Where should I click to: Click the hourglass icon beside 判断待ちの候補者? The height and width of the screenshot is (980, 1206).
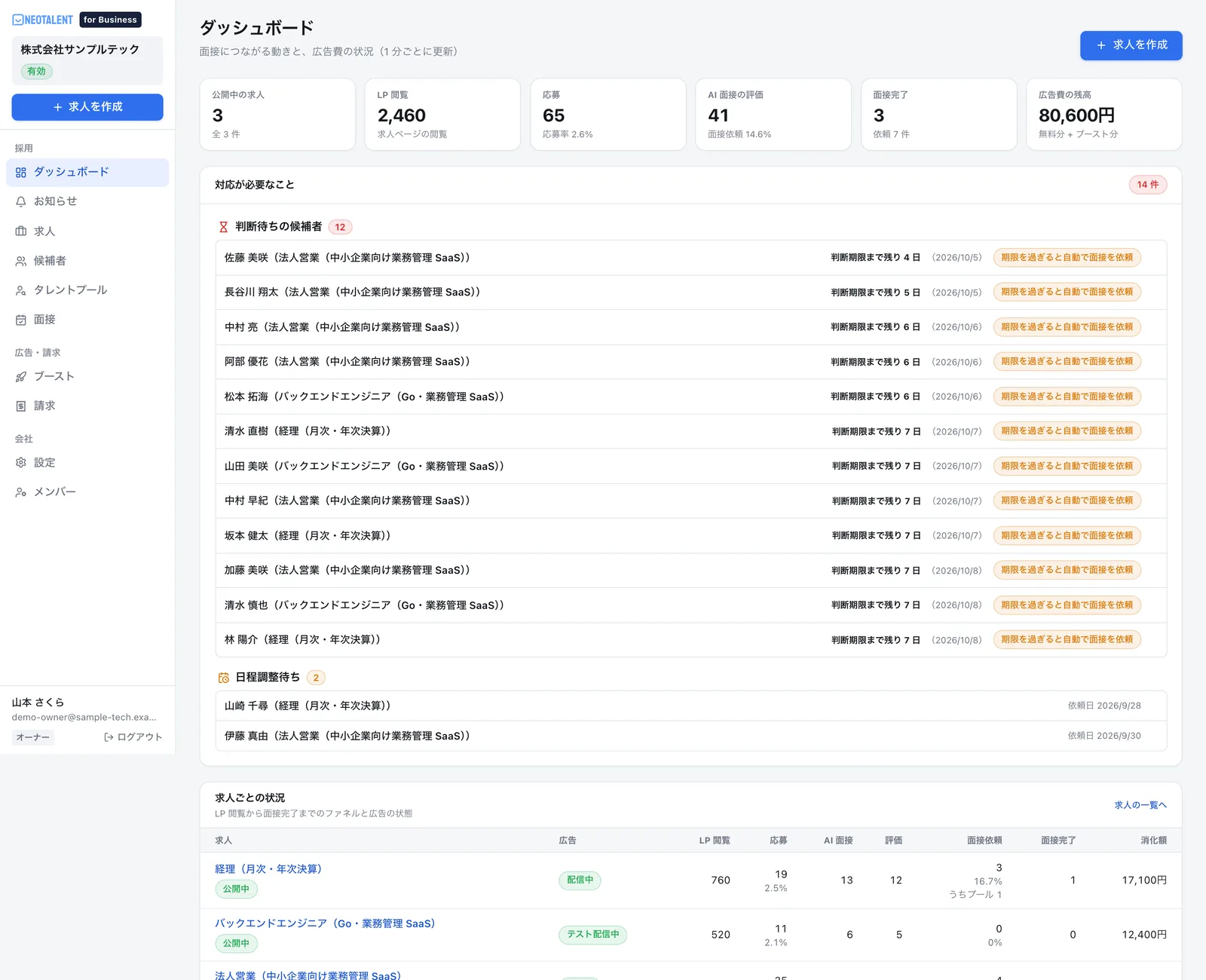[x=223, y=227]
